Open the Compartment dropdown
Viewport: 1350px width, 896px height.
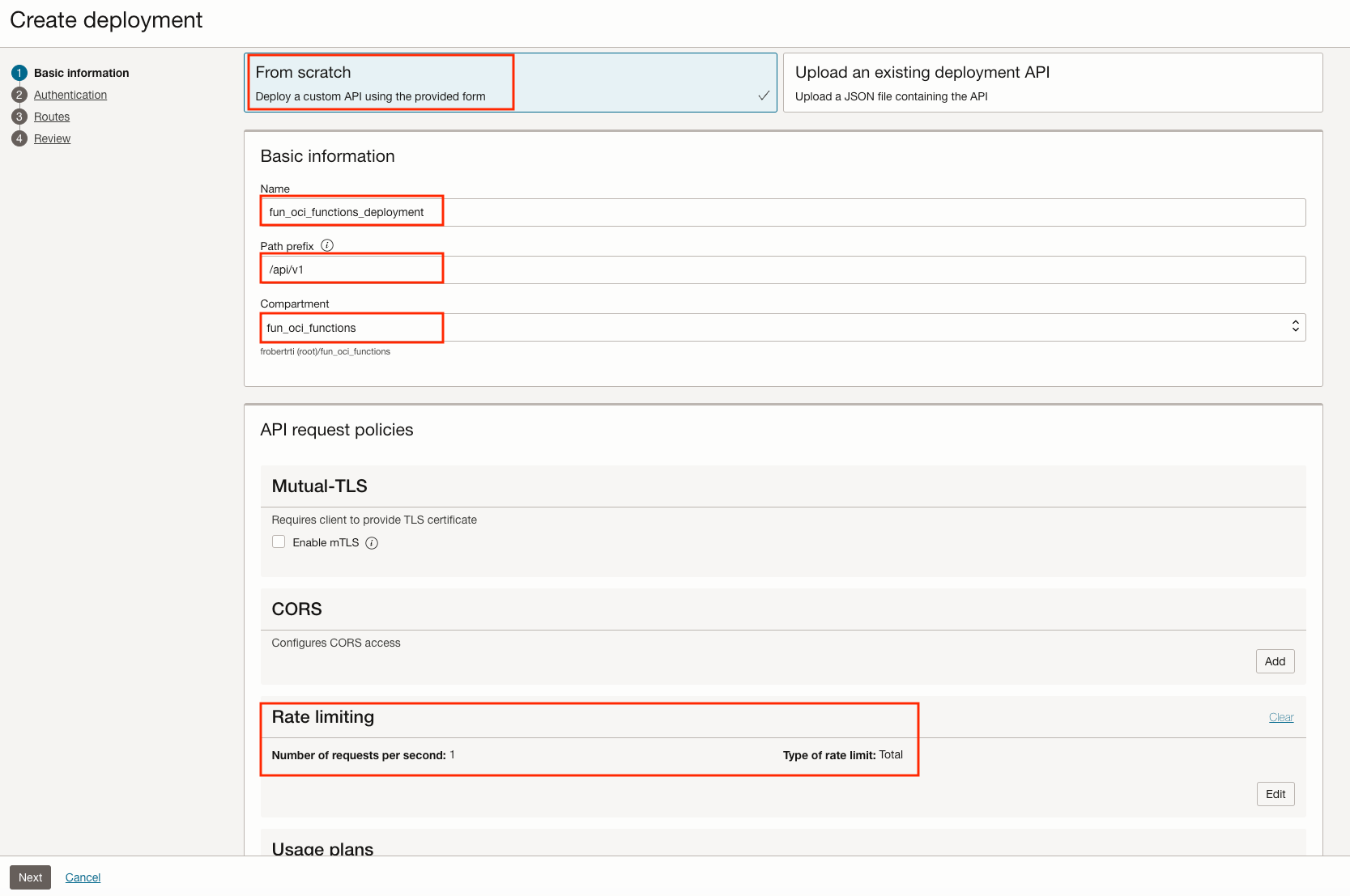click(782, 327)
